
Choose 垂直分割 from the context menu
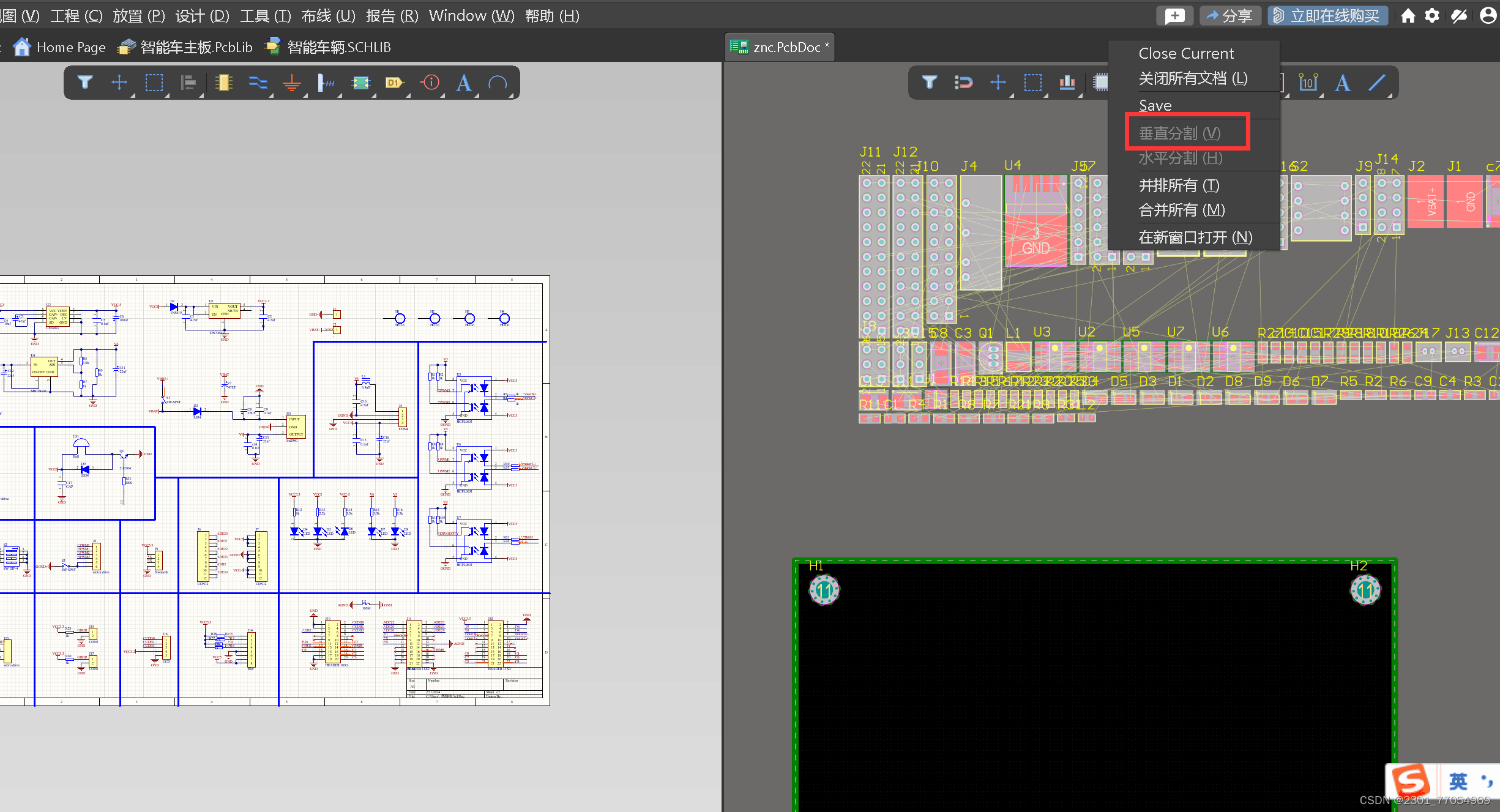pyautogui.click(x=1180, y=132)
